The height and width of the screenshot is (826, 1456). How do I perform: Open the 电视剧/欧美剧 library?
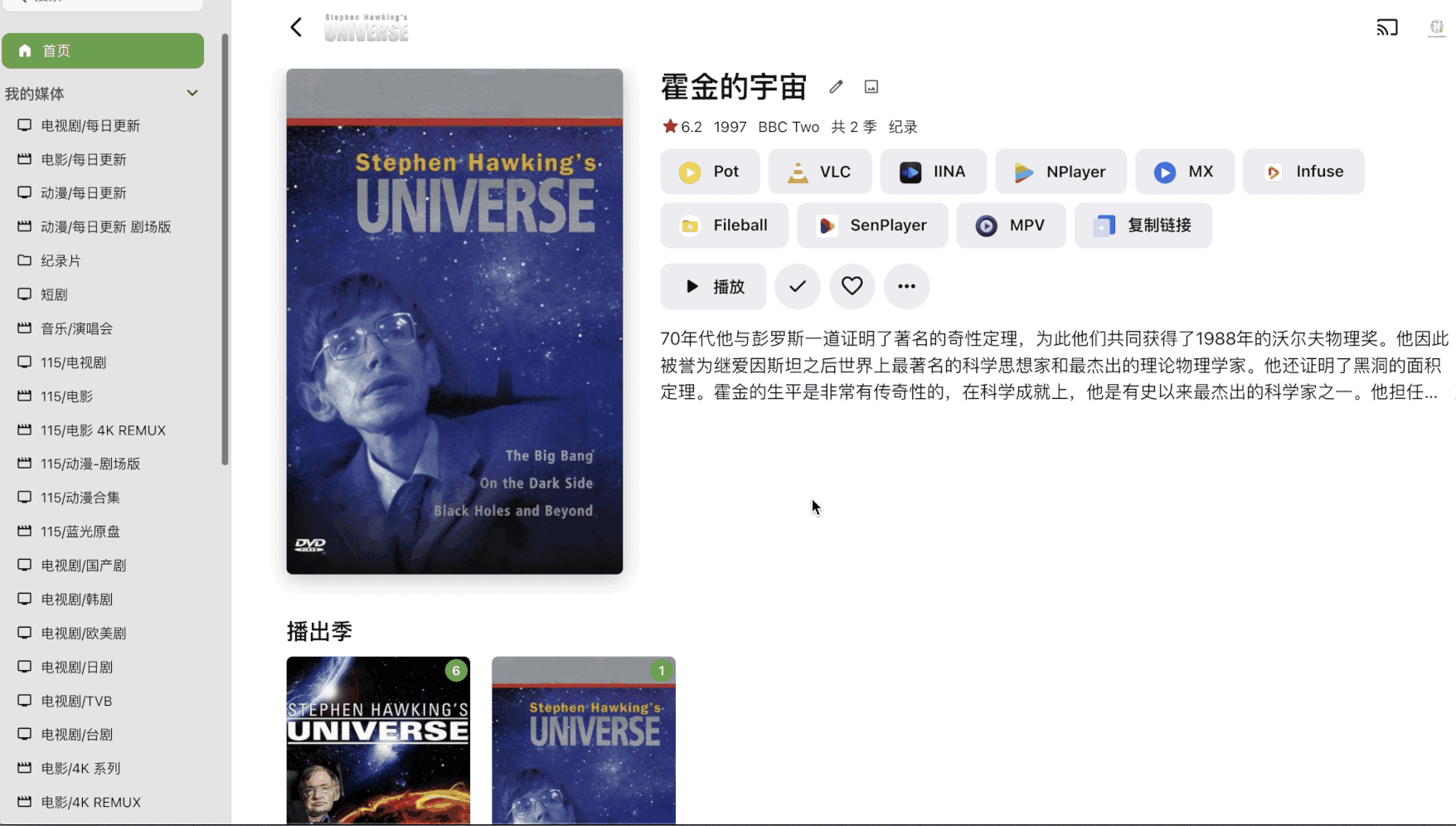[103, 633]
